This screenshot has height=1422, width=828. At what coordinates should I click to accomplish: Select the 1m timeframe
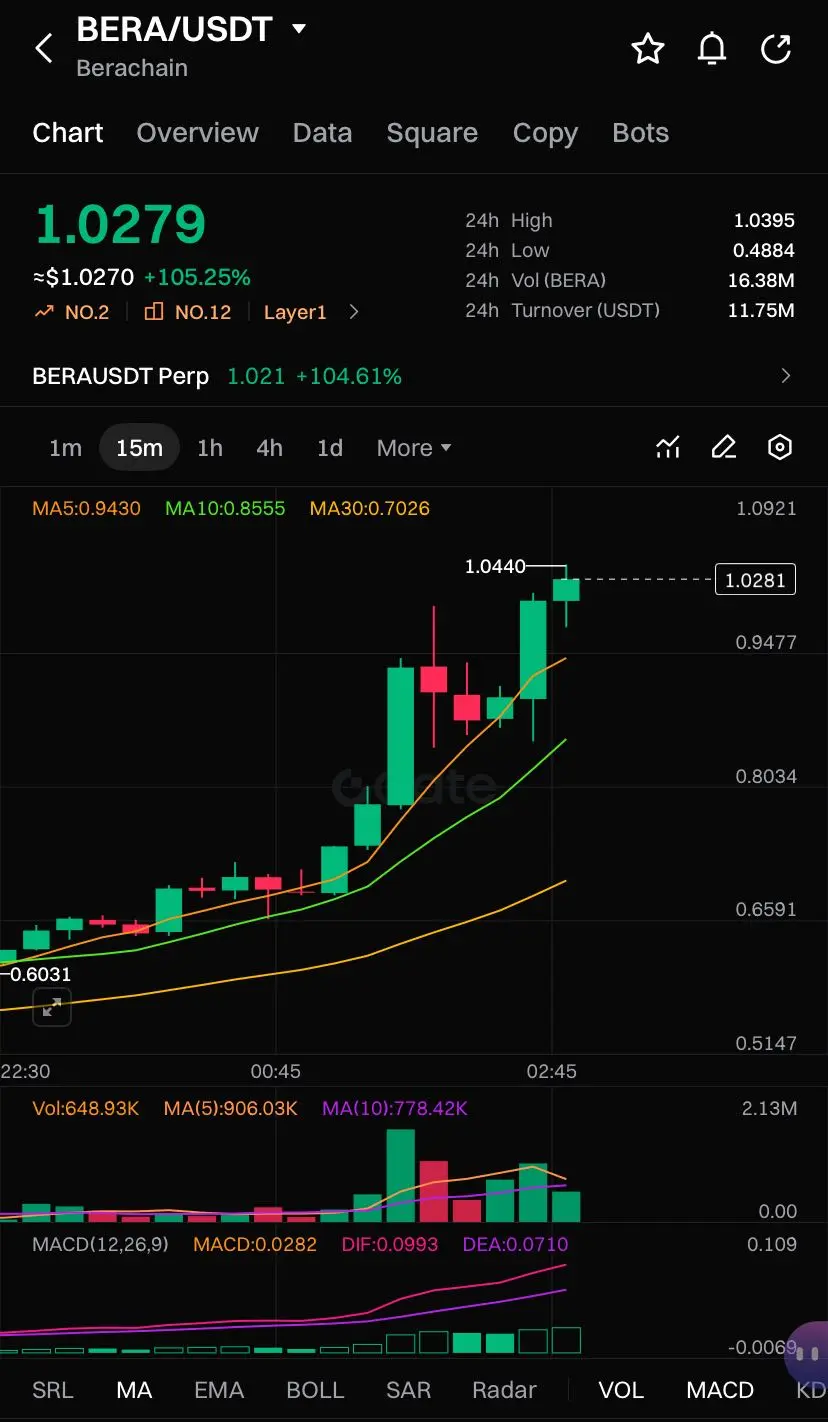point(65,448)
